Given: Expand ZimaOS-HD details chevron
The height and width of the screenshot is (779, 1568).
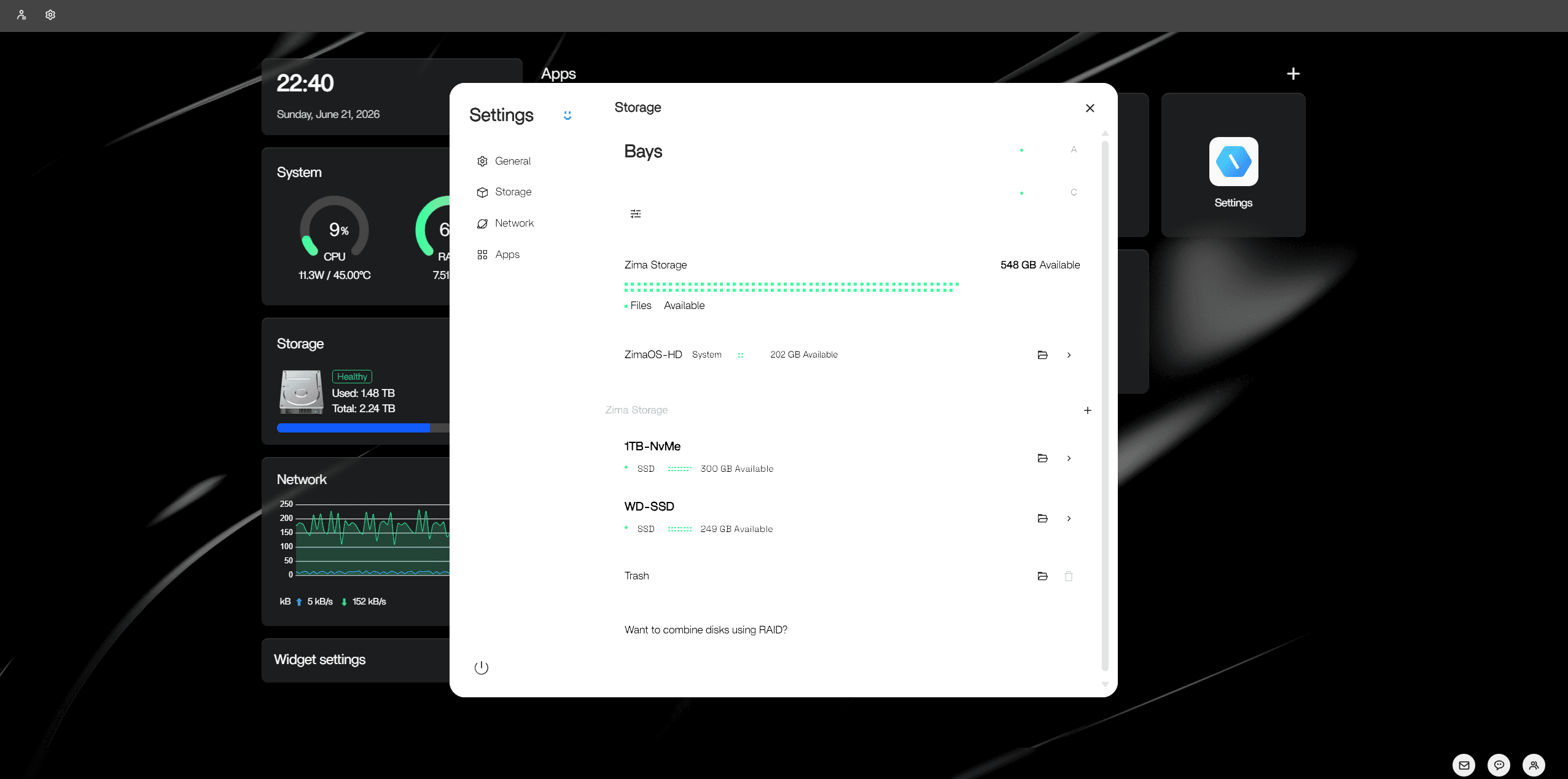Looking at the screenshot, I should point(1069,354).
